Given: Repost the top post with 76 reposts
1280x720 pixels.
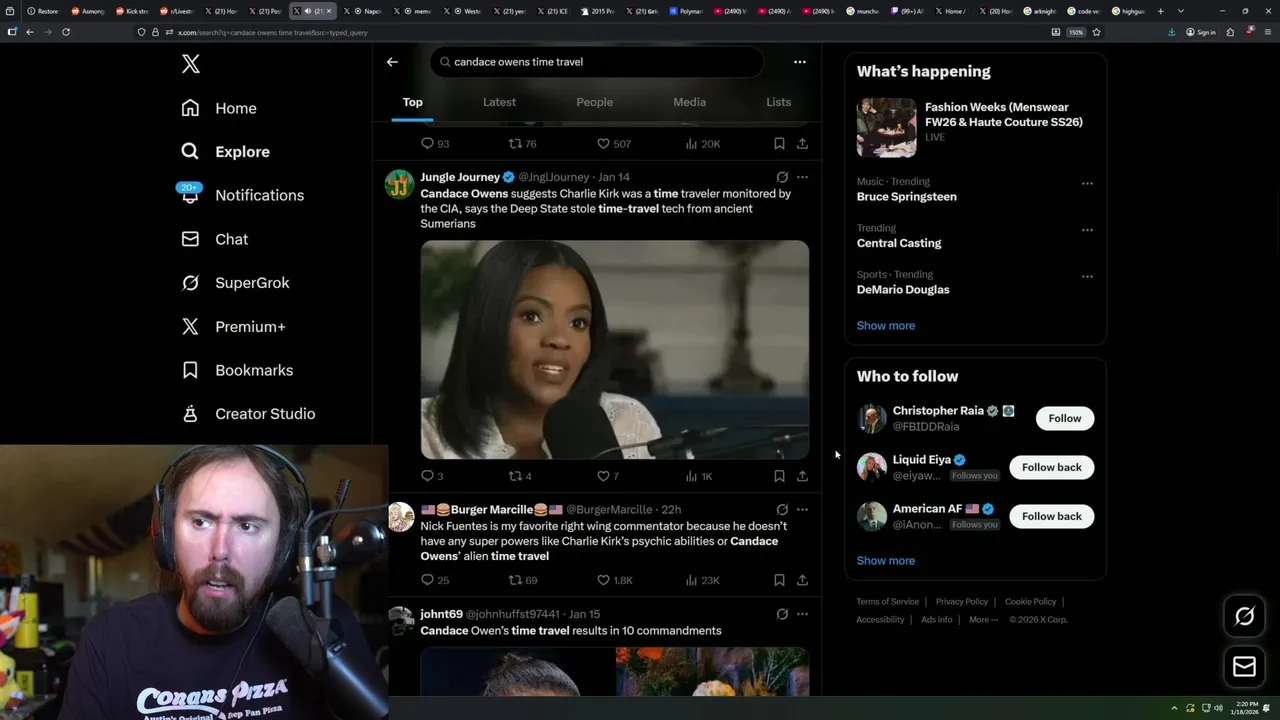Looking at the screenshot, I should click(523, 144).
